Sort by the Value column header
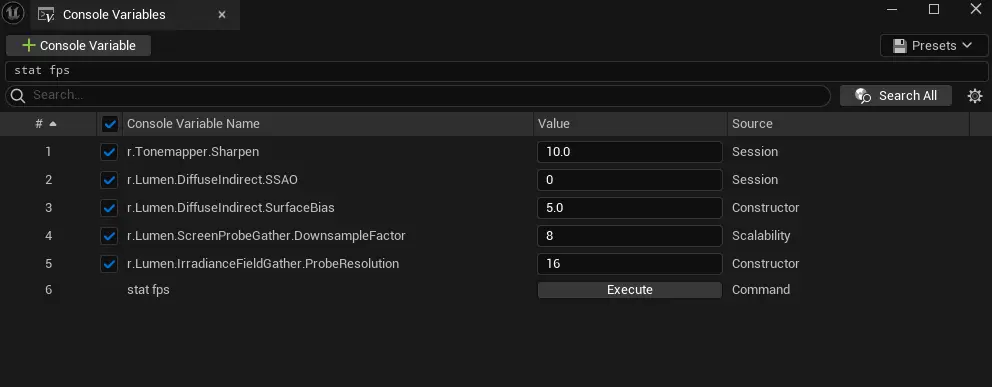The image size is (992, 387). pos(630,124)
